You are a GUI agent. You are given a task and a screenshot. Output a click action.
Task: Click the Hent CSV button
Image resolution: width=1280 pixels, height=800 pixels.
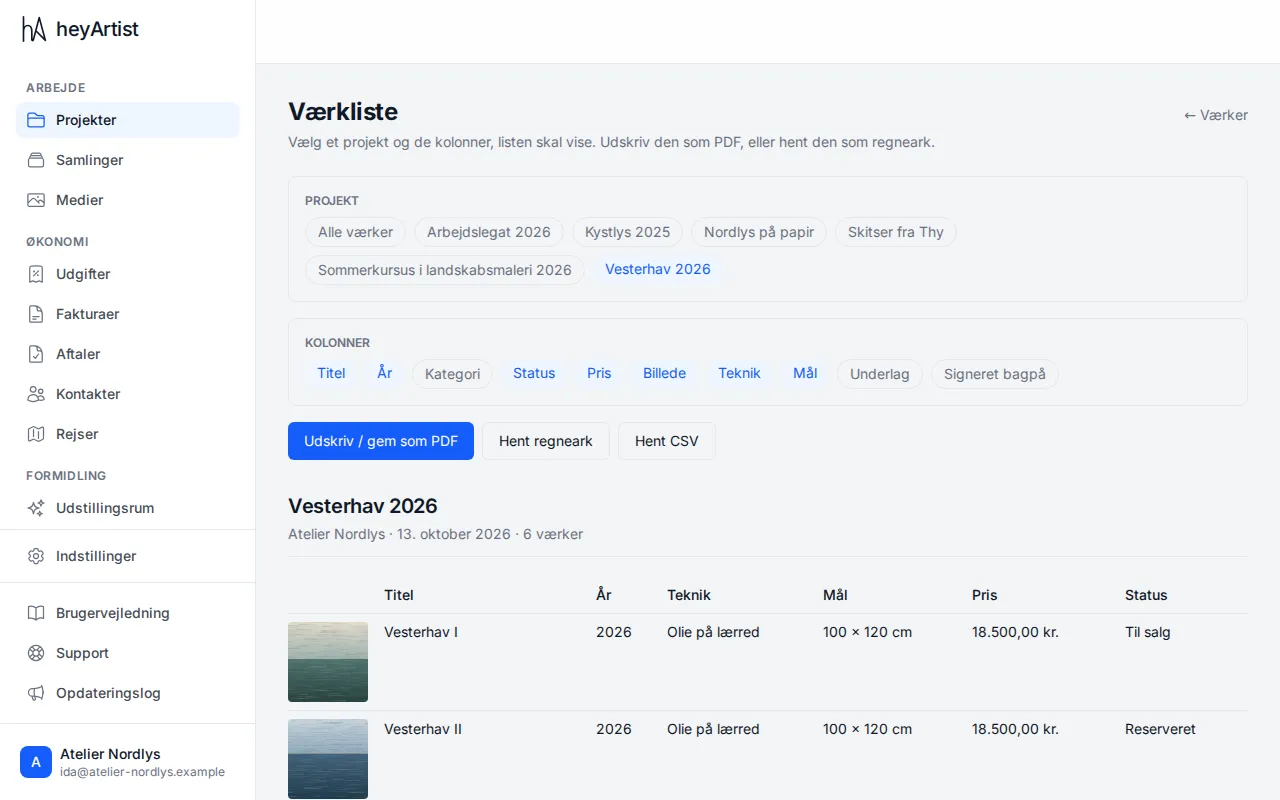click(667, 441)
